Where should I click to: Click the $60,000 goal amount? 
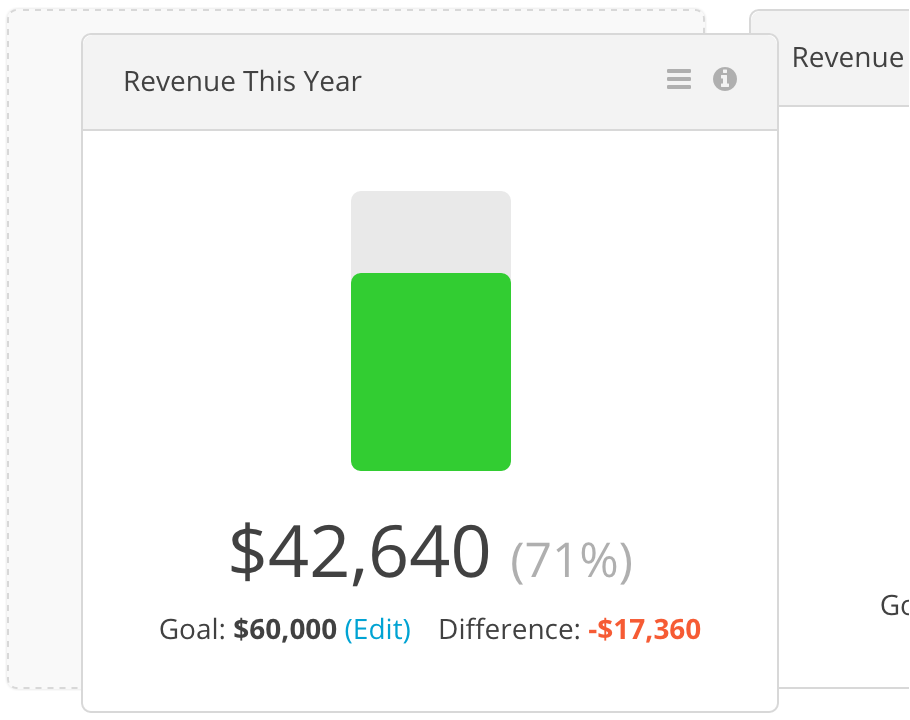[x=285, y=629]
